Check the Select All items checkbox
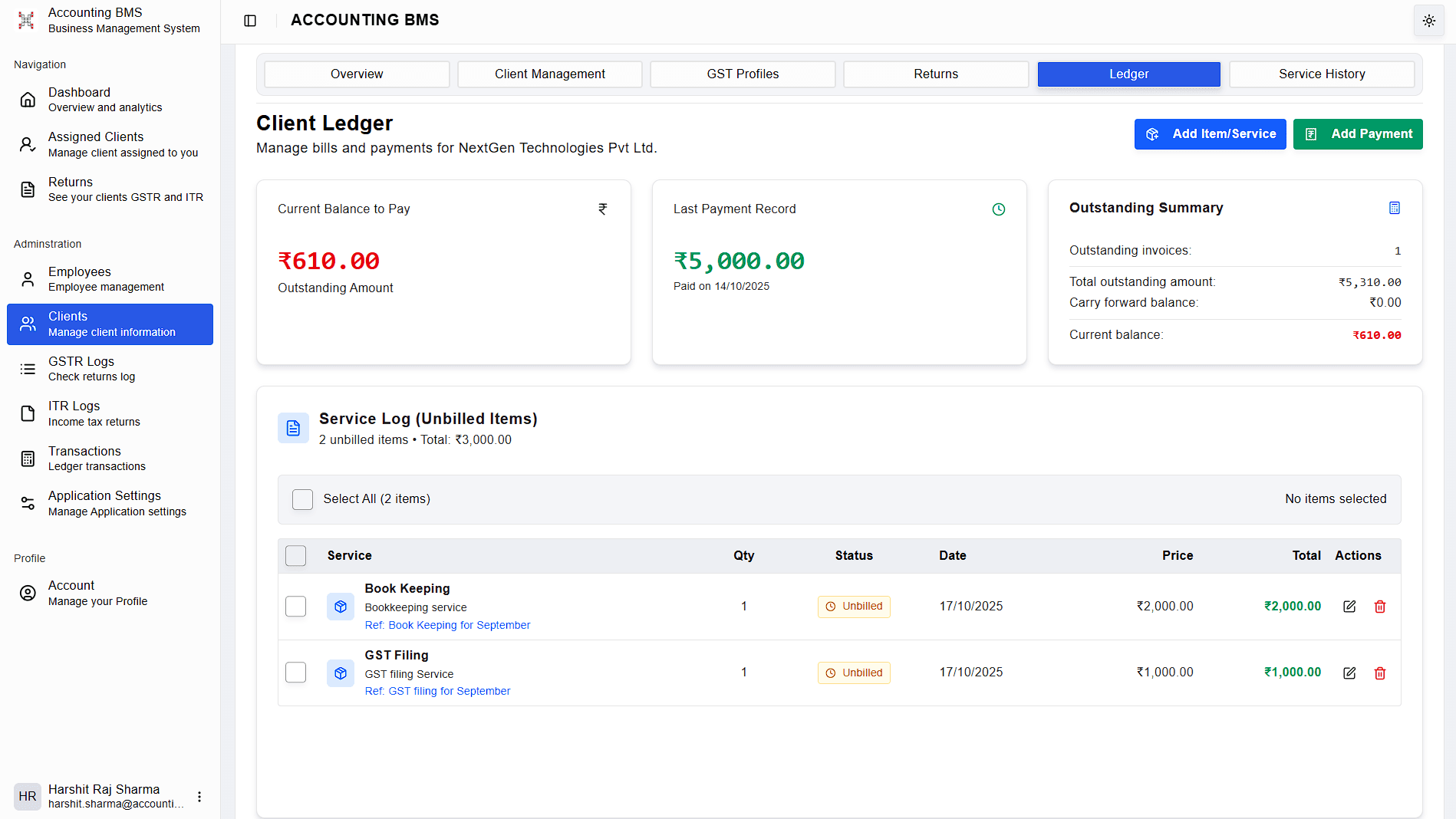 click(x=302, y=498)
